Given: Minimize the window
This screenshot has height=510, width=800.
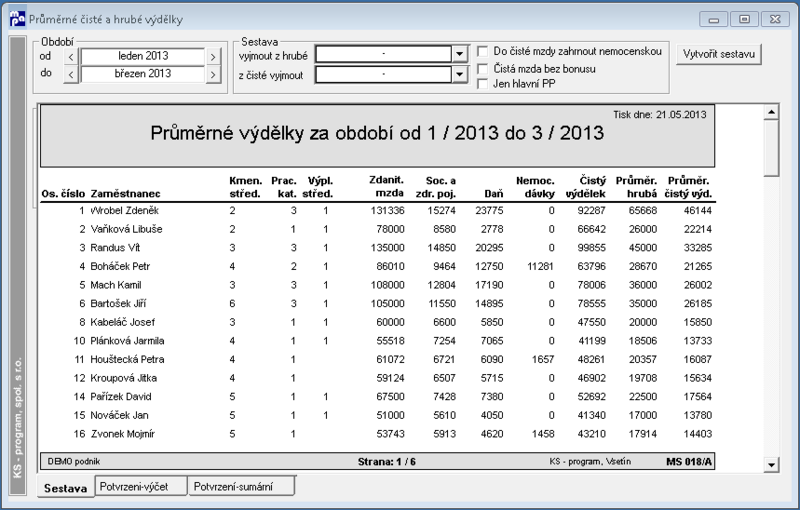Looking at the screenshot, I should [x=714, y=19].
